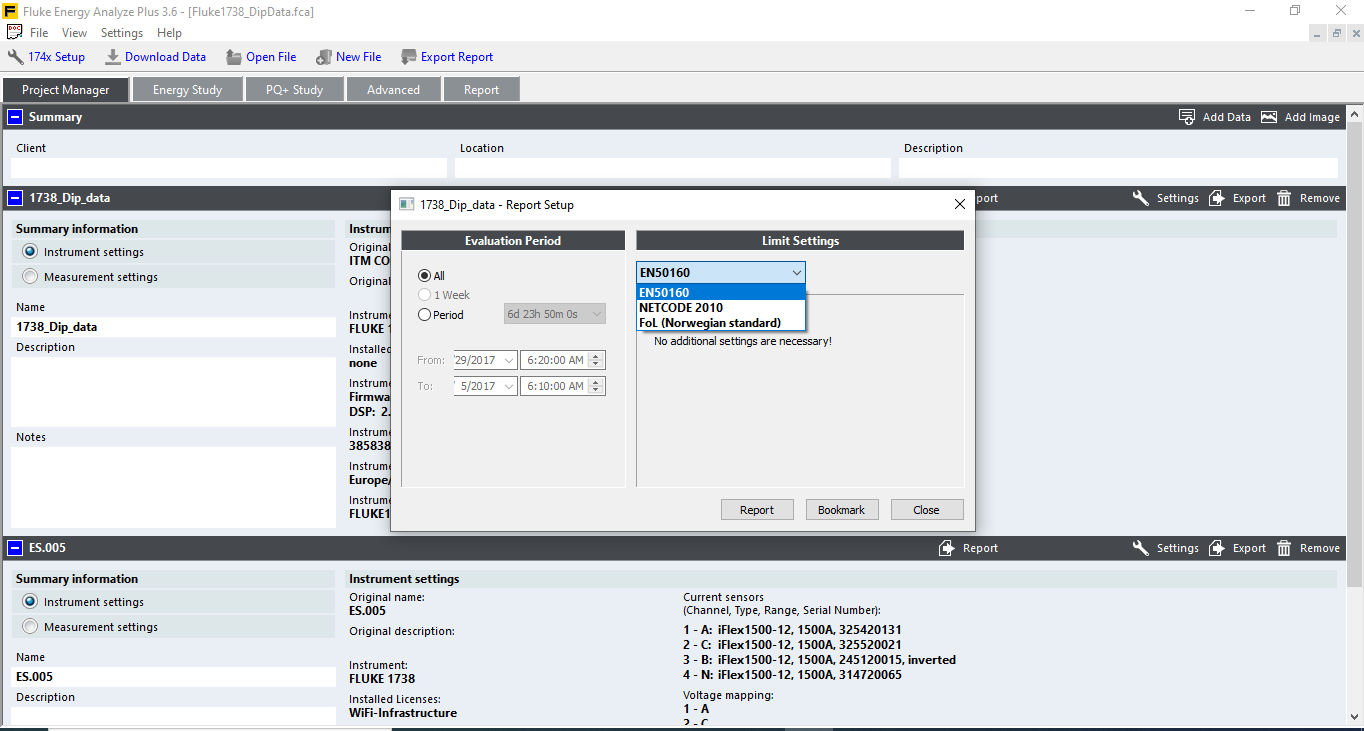Click the Add Image icon
Screen dimensions: 1364x731
tap(1269, 117)
